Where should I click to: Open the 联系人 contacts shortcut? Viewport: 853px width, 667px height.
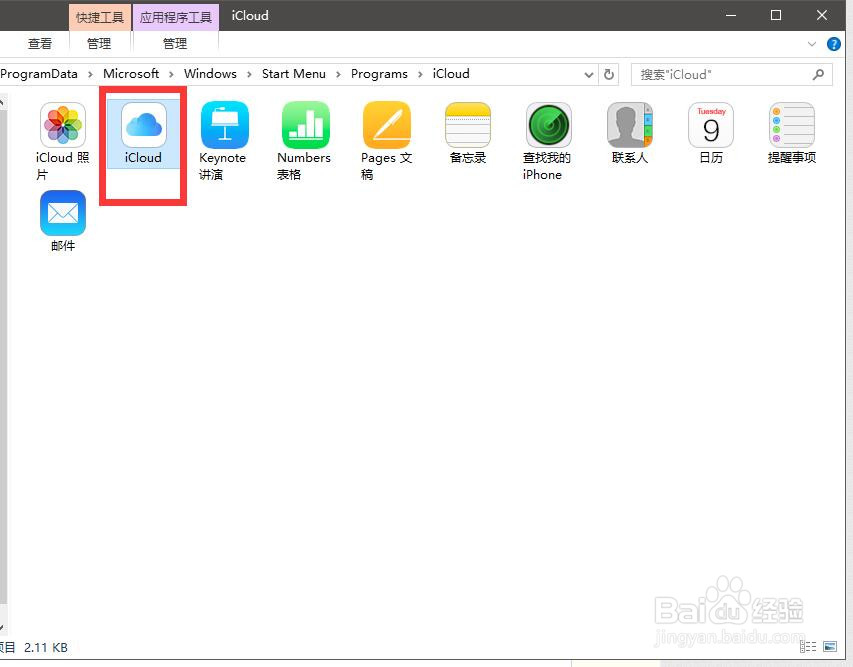point(629,134)
